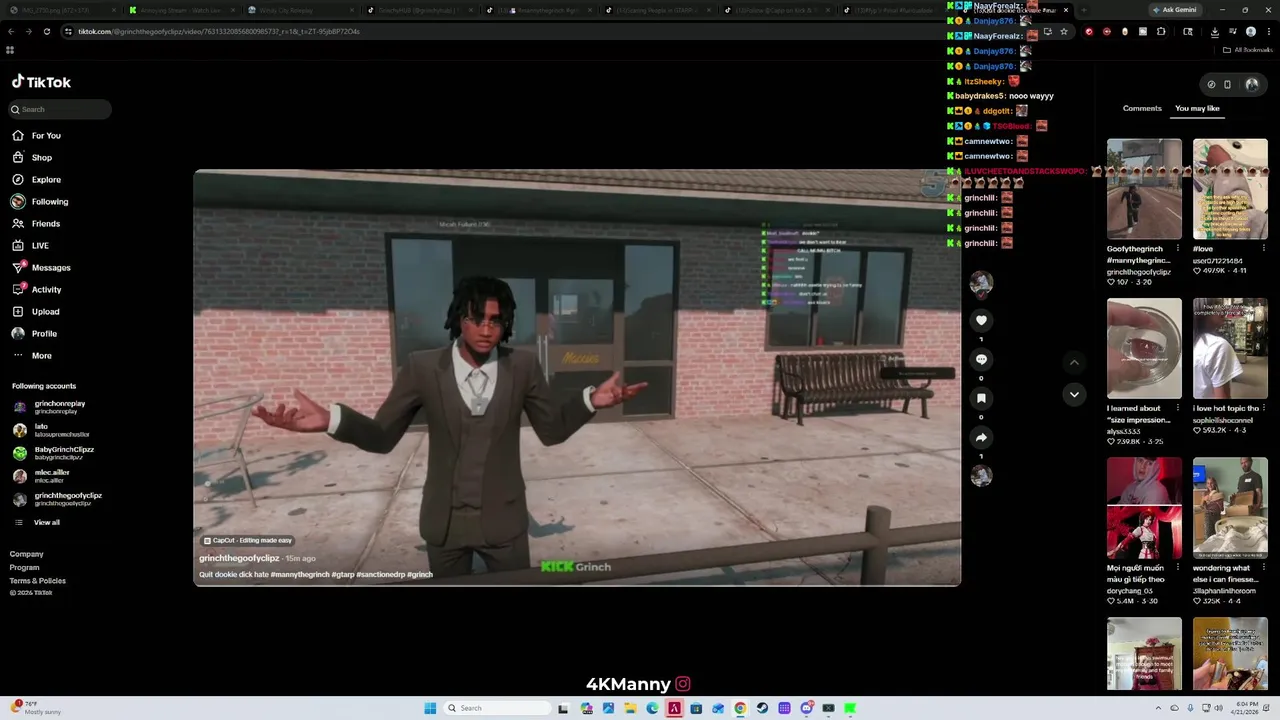Image resolution: width=1280 pixels, height=720 pixels.
Task: Click grinchthegoofyclipz username on video
Action: click(x=239, y=558)
